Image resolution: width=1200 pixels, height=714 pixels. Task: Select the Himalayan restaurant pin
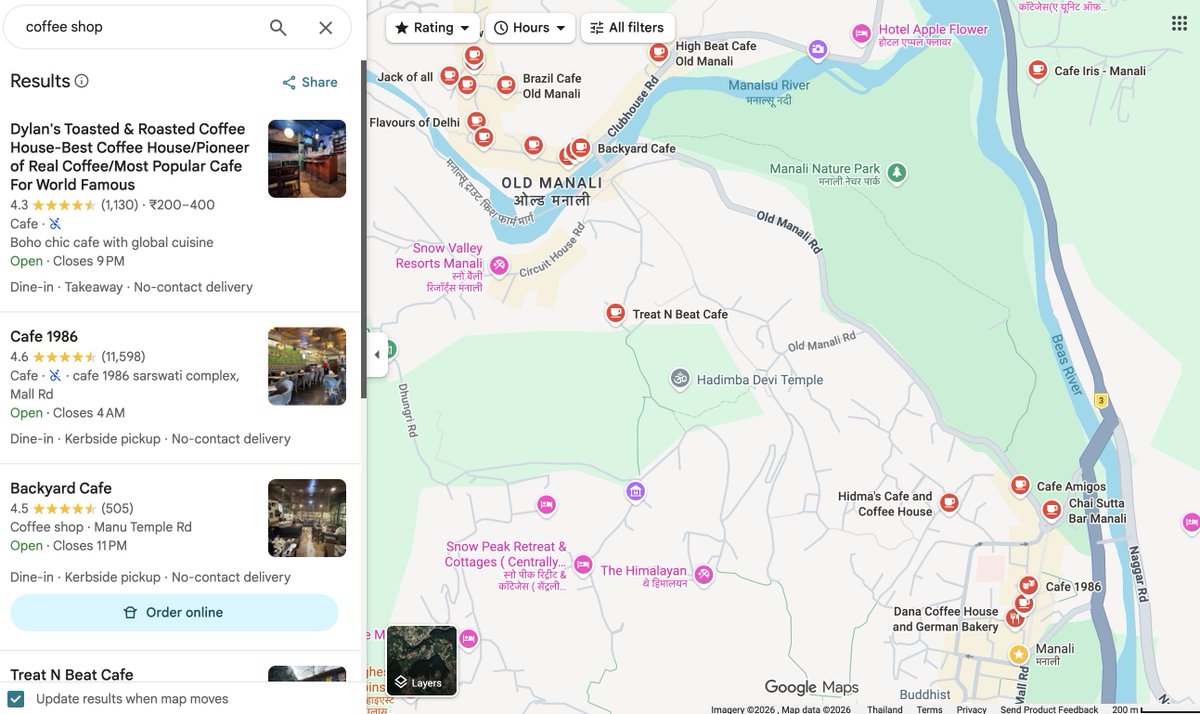[x=704, y=574]
